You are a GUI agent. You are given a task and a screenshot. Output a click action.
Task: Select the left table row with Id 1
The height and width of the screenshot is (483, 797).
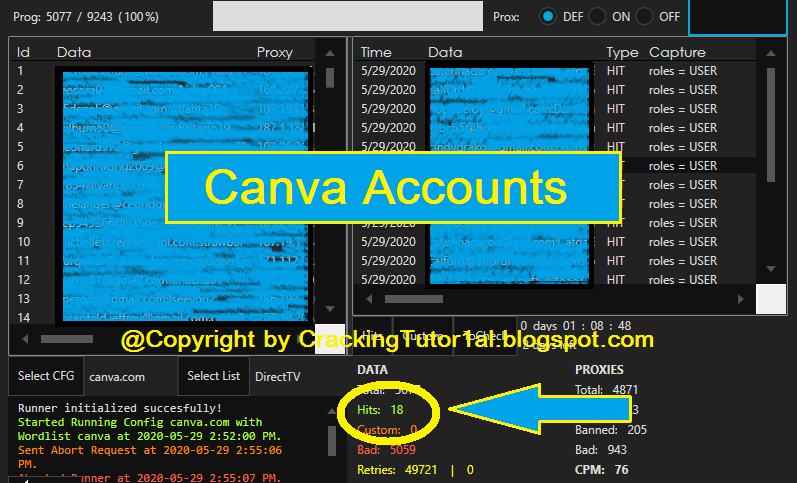(163, 71)
